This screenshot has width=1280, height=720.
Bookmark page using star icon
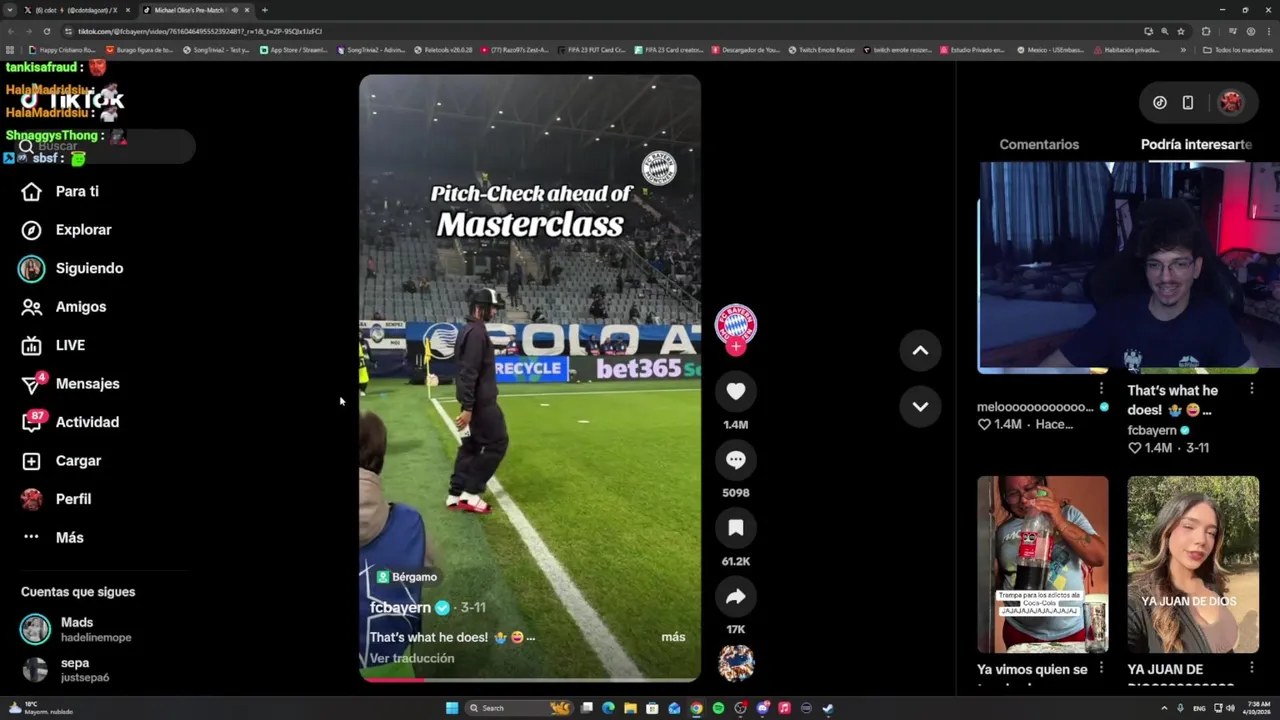[x=1181, y=31]
